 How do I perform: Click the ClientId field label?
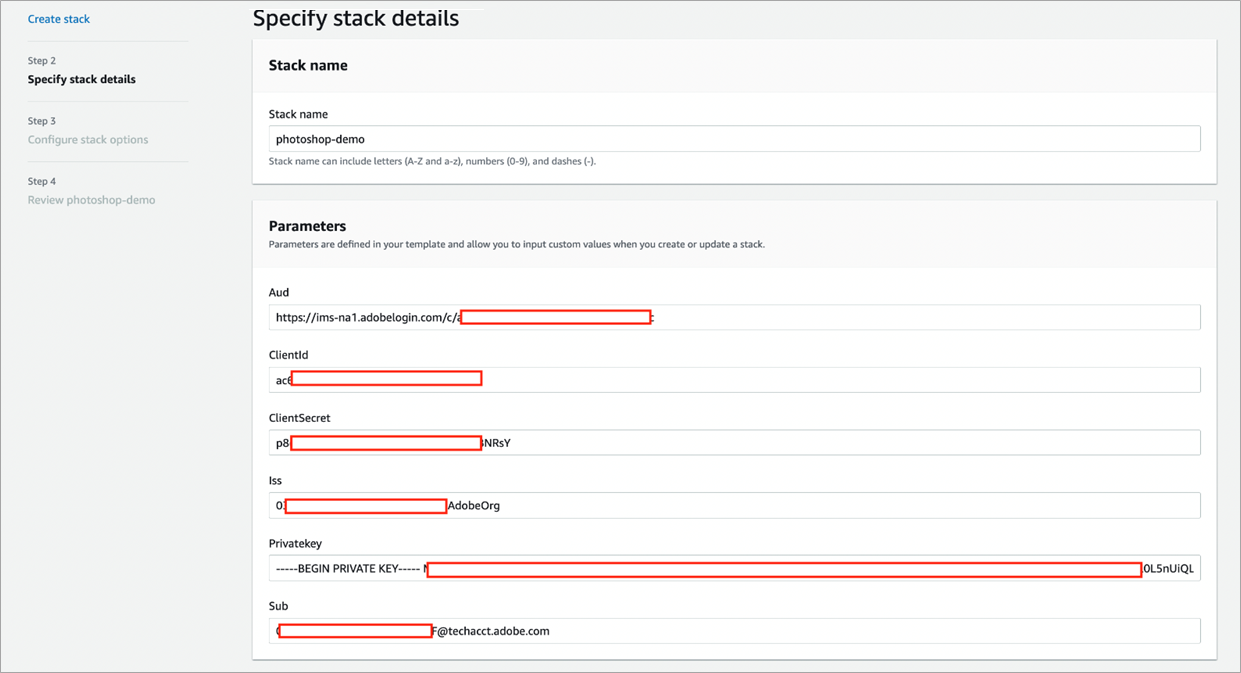(288, 355)
